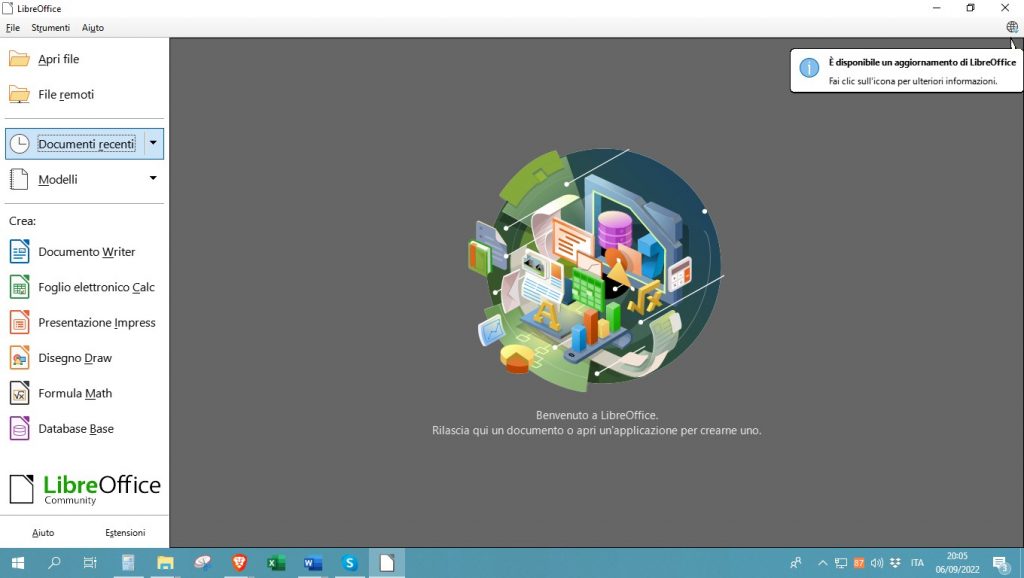Expand the Modelli dropdown arrow
This screenshot has width=1024, height=578.
pos(153,178)
